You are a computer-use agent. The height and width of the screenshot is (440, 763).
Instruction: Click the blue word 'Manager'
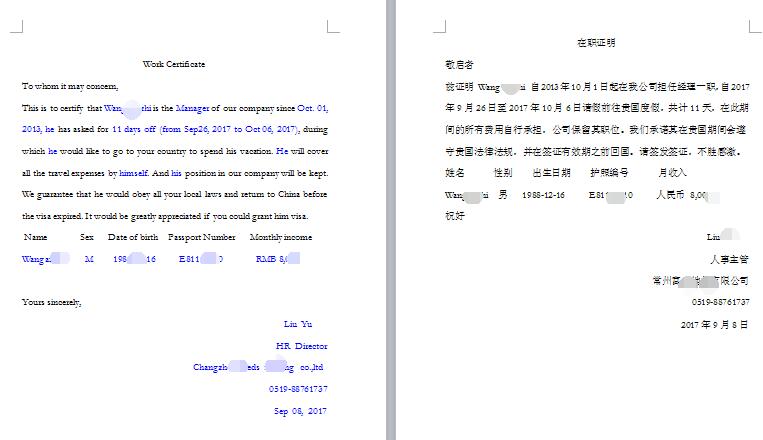(x=192, y=108)
